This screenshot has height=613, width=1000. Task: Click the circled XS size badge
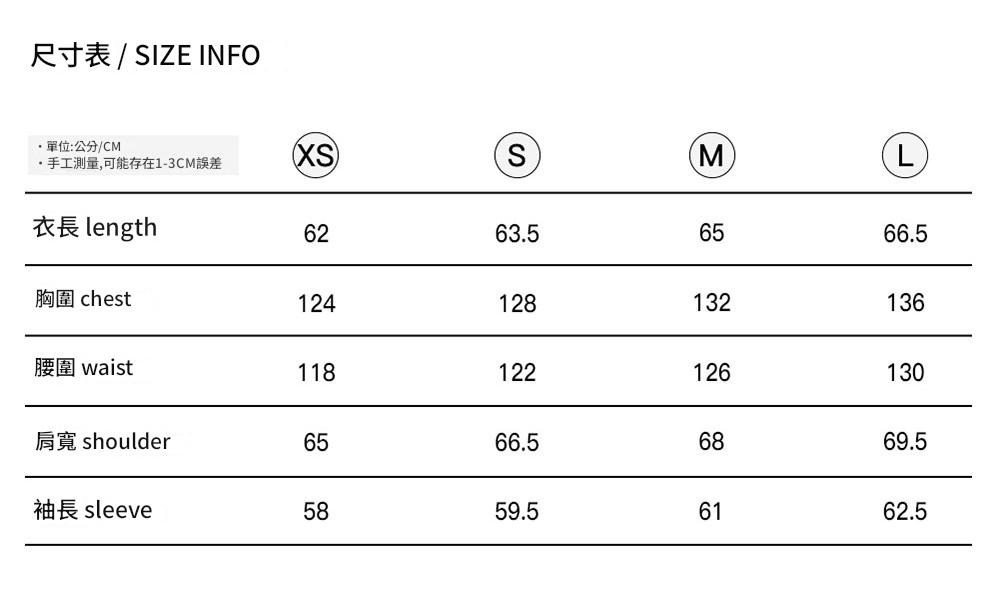316,155
